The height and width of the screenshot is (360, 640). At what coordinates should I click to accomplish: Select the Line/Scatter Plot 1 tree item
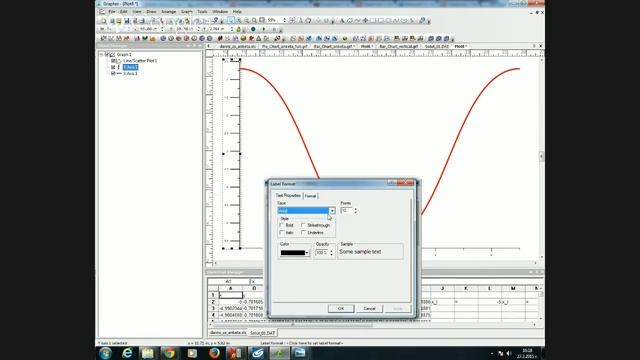click(x=140, y=61)
